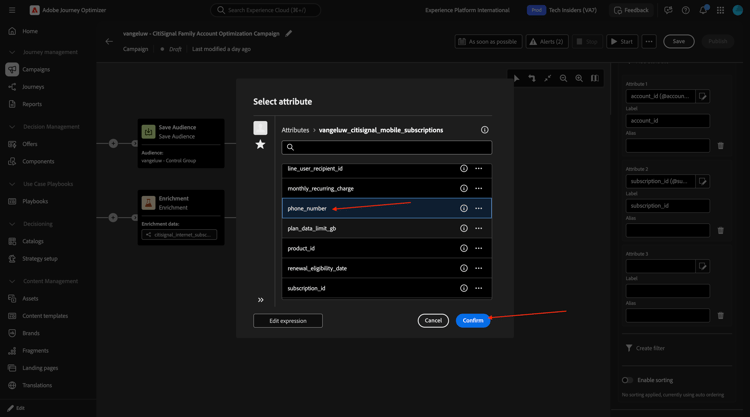The image size is (750, 417).
Task: Open Reports in the sidebar
Action: click(x=32, y=104)
